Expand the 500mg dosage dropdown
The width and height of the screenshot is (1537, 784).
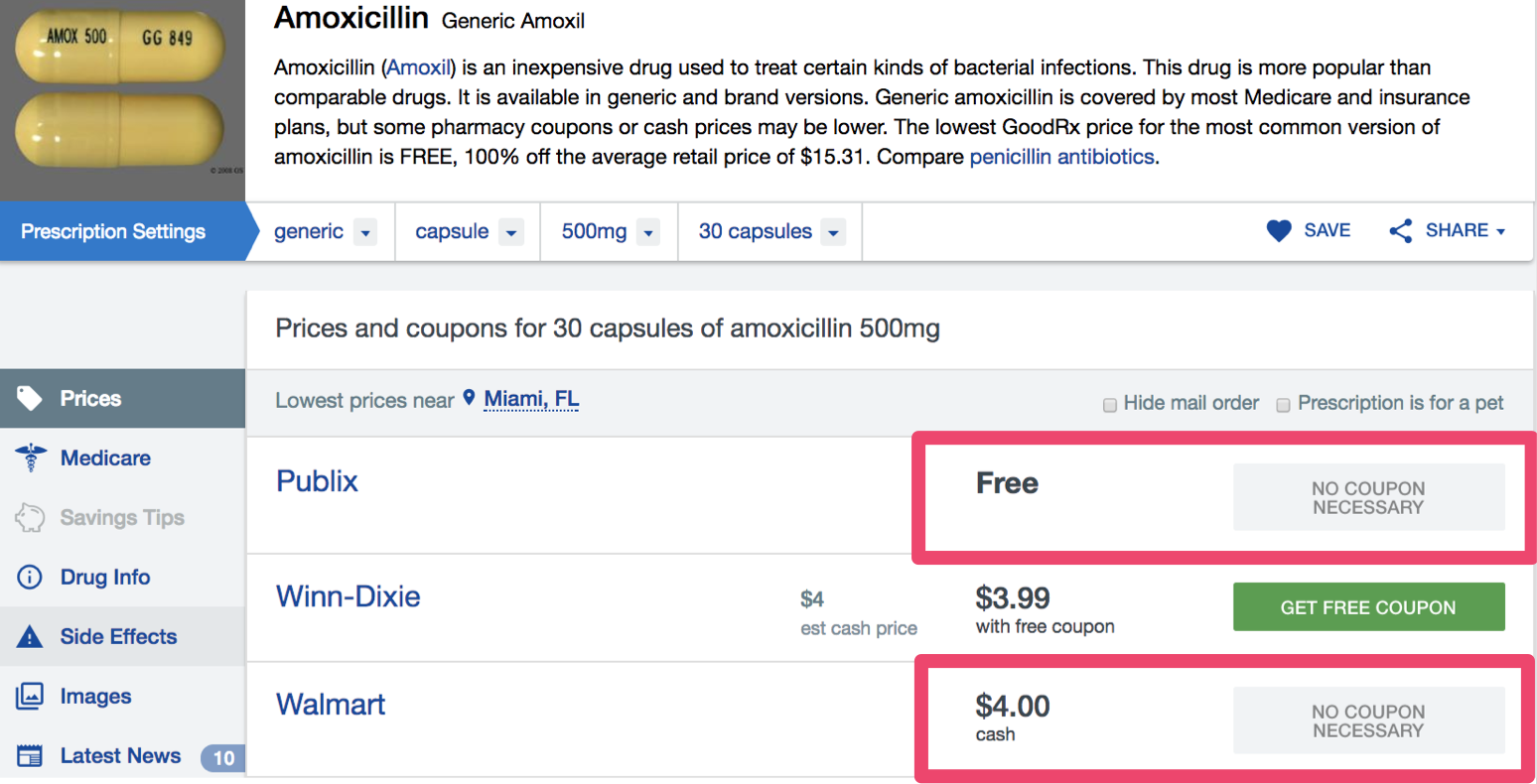[648, 232]
